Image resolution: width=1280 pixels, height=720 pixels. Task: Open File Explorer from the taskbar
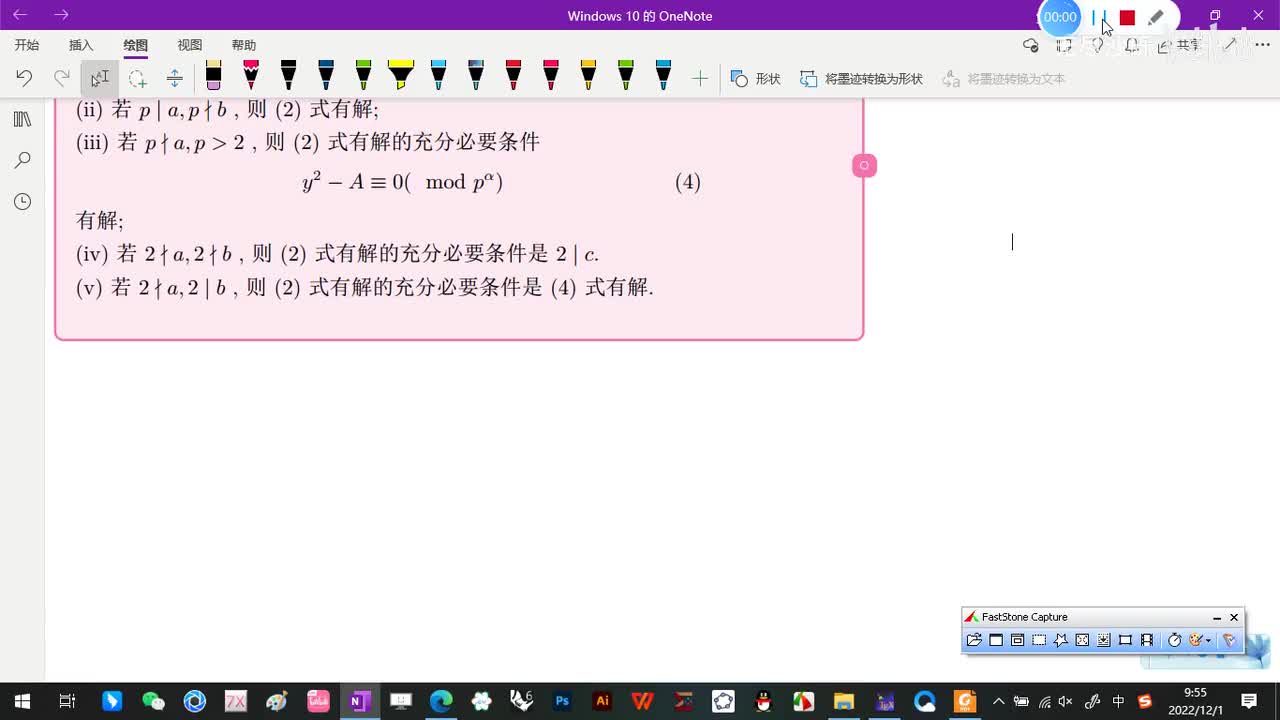(844, 701)
